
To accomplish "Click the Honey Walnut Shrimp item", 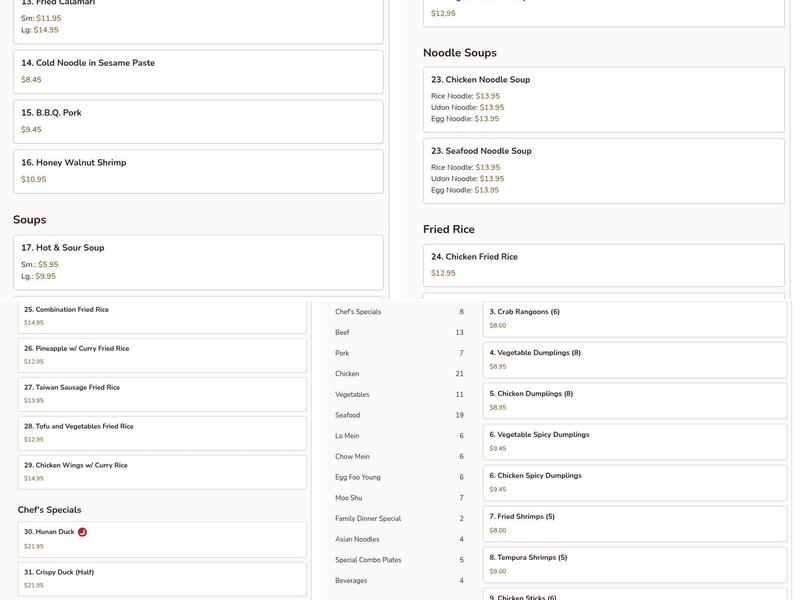I will point(198,171).
